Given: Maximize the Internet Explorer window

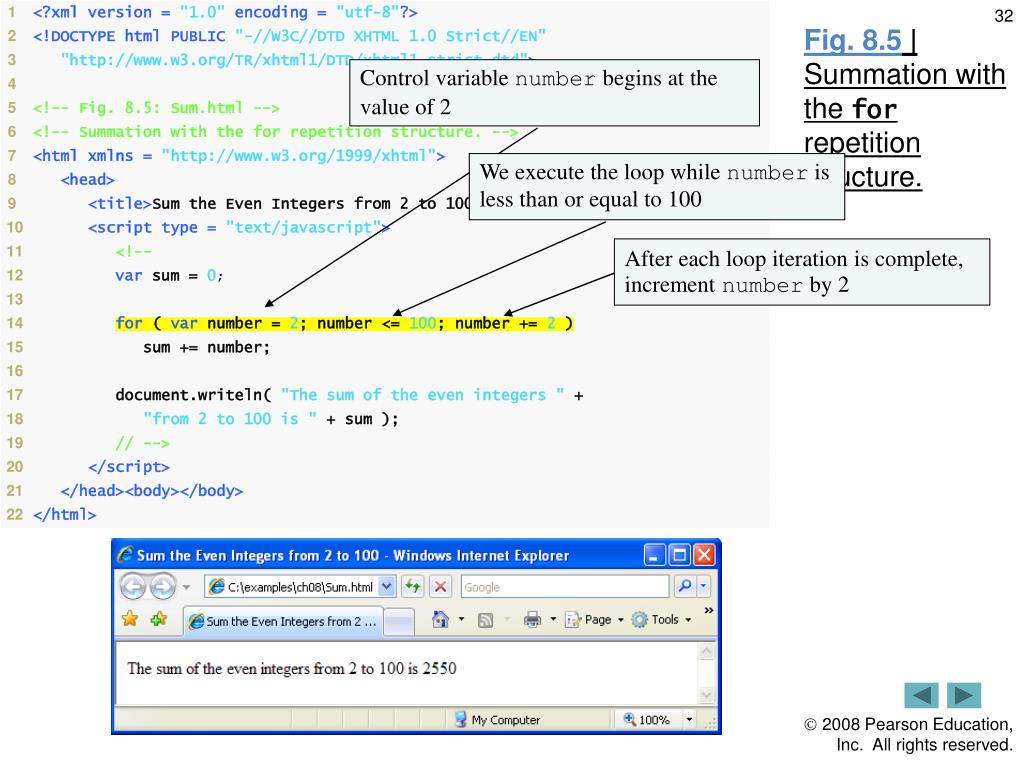Looking at the screenshot, I should [x=680, y=555].
